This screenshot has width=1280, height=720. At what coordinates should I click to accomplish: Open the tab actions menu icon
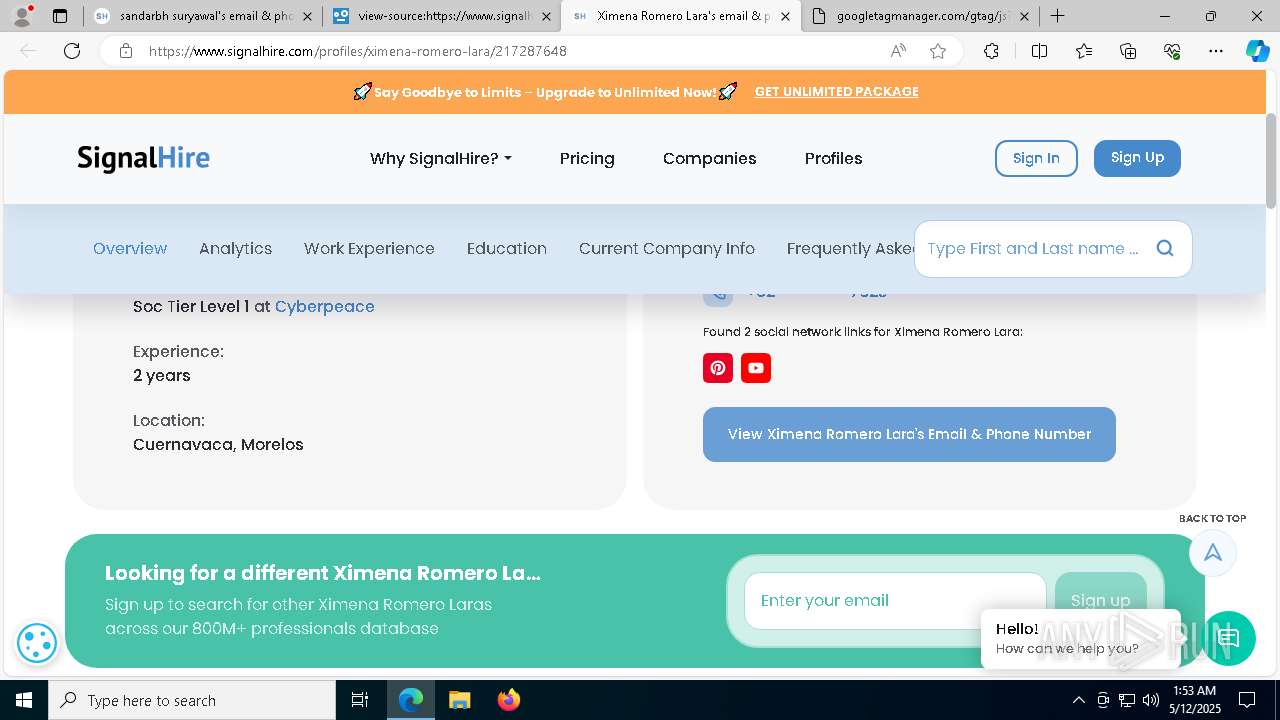pyautogui.click(x=60, y=16)
